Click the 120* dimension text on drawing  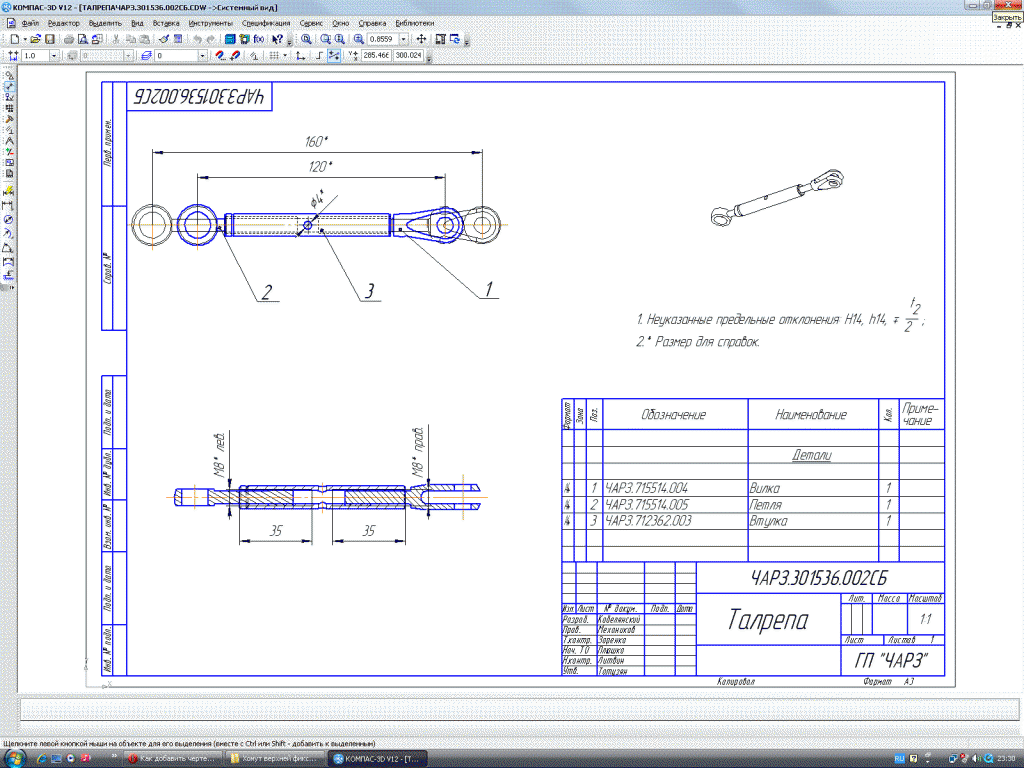(320, 167)
